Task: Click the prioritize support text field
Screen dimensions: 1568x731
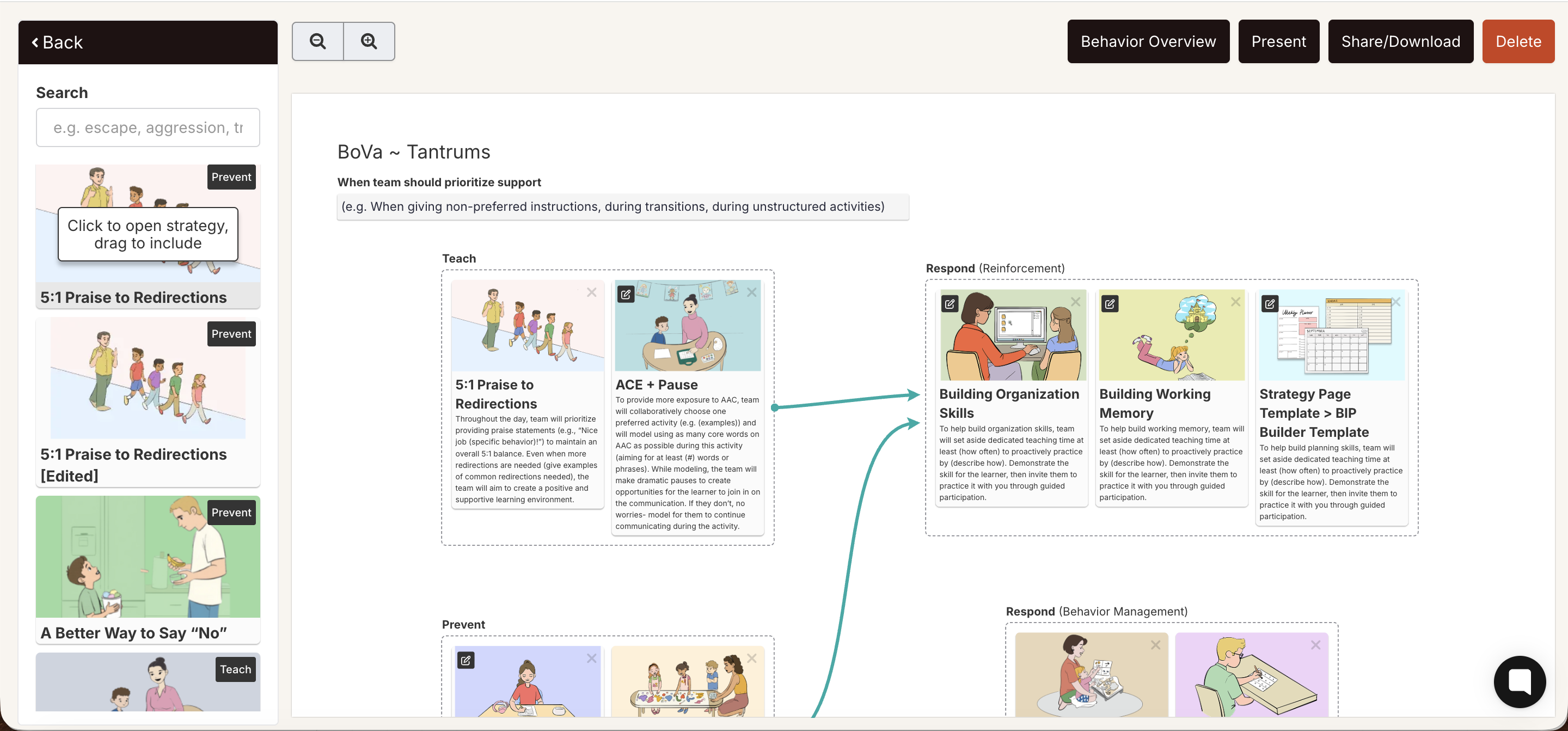Action: point(622,207)
